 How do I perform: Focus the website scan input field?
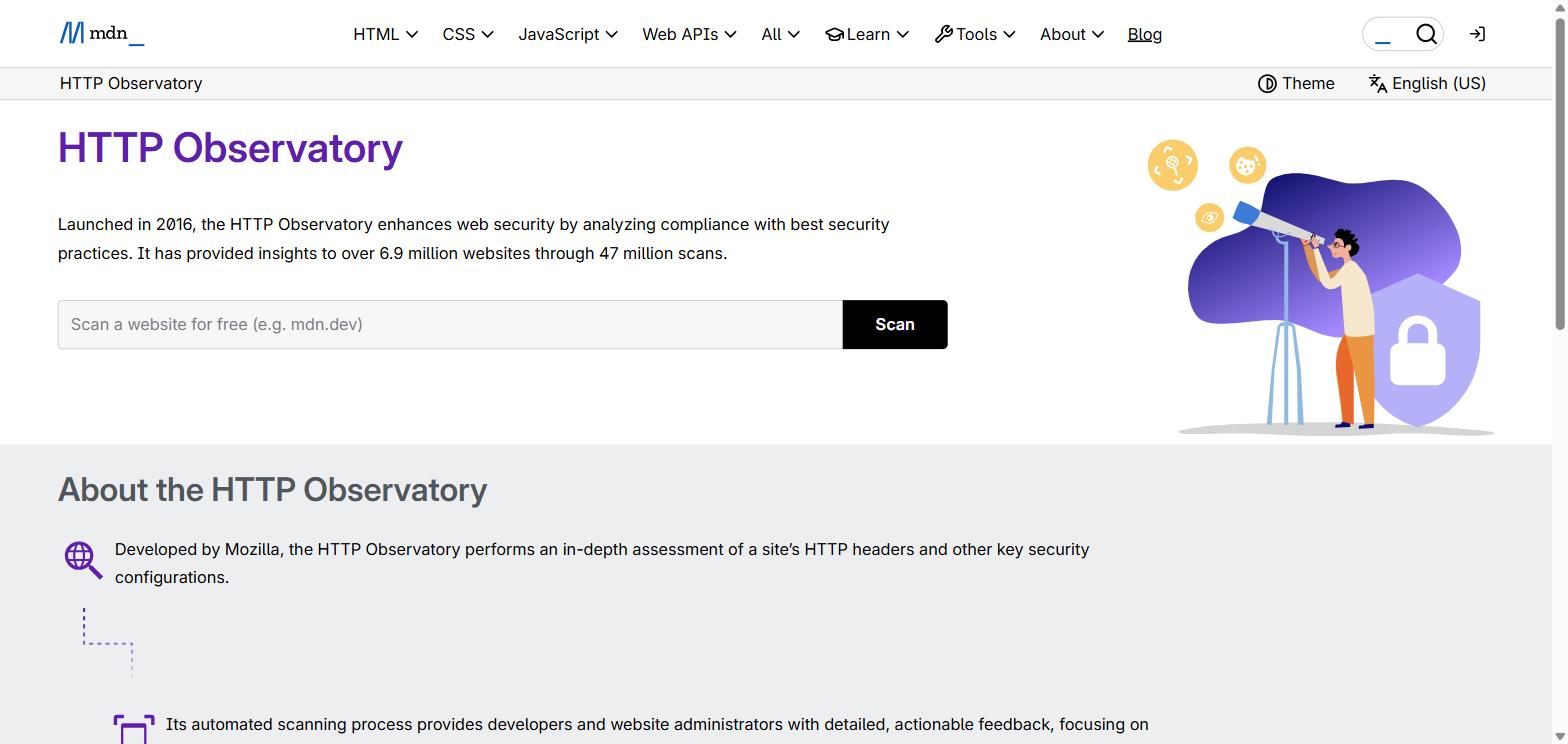coord(450,324)
